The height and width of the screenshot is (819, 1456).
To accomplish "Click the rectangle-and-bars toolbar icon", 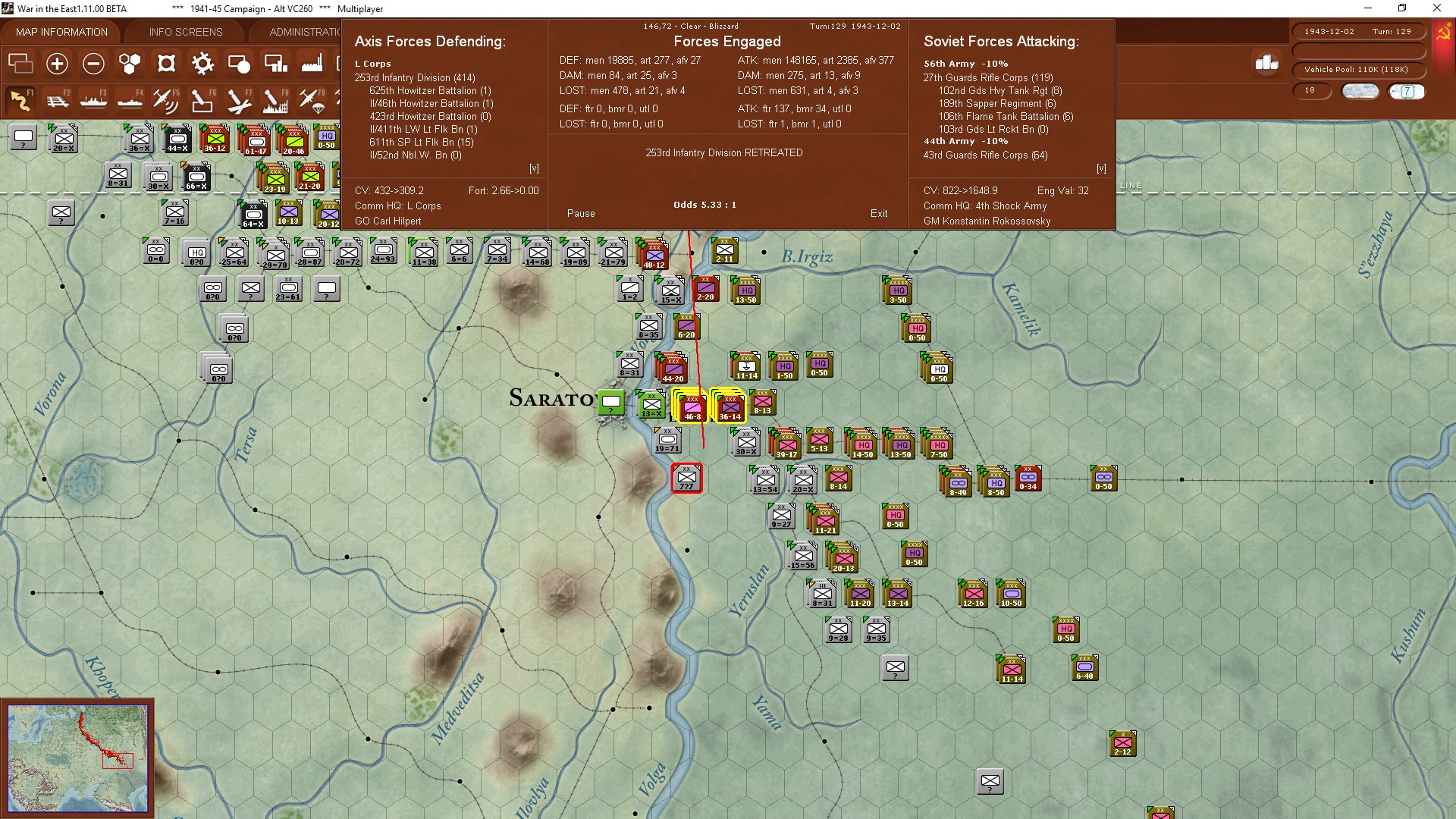I will coord(275,64).
